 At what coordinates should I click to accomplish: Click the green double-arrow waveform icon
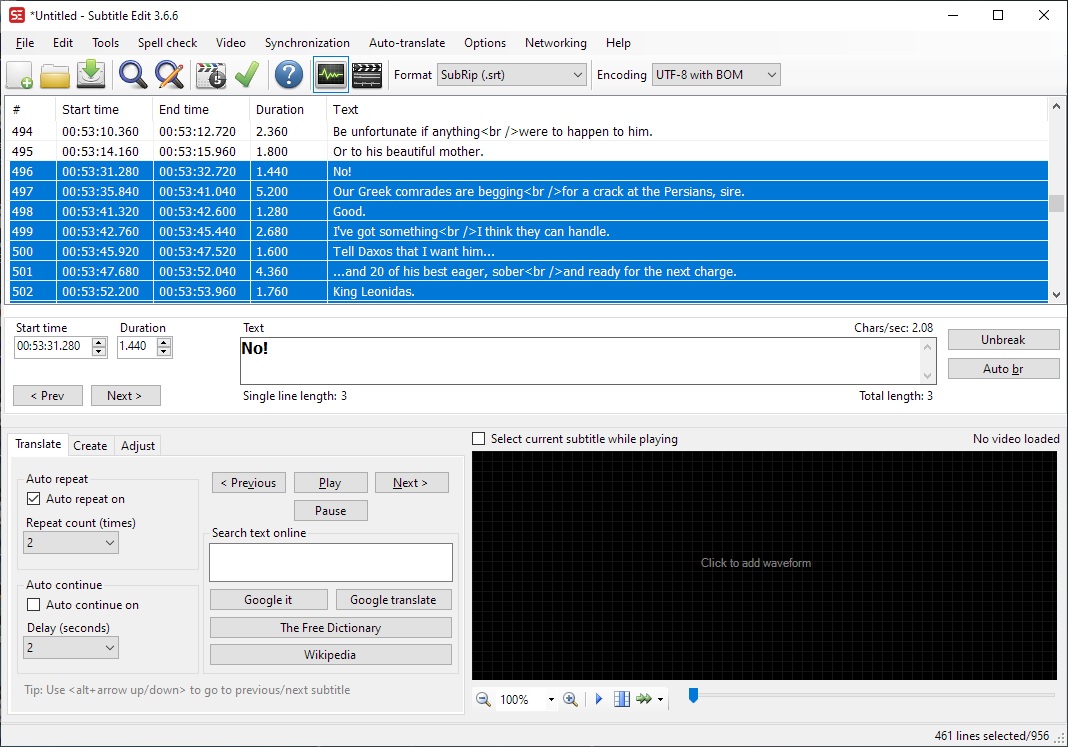(644, 699)
